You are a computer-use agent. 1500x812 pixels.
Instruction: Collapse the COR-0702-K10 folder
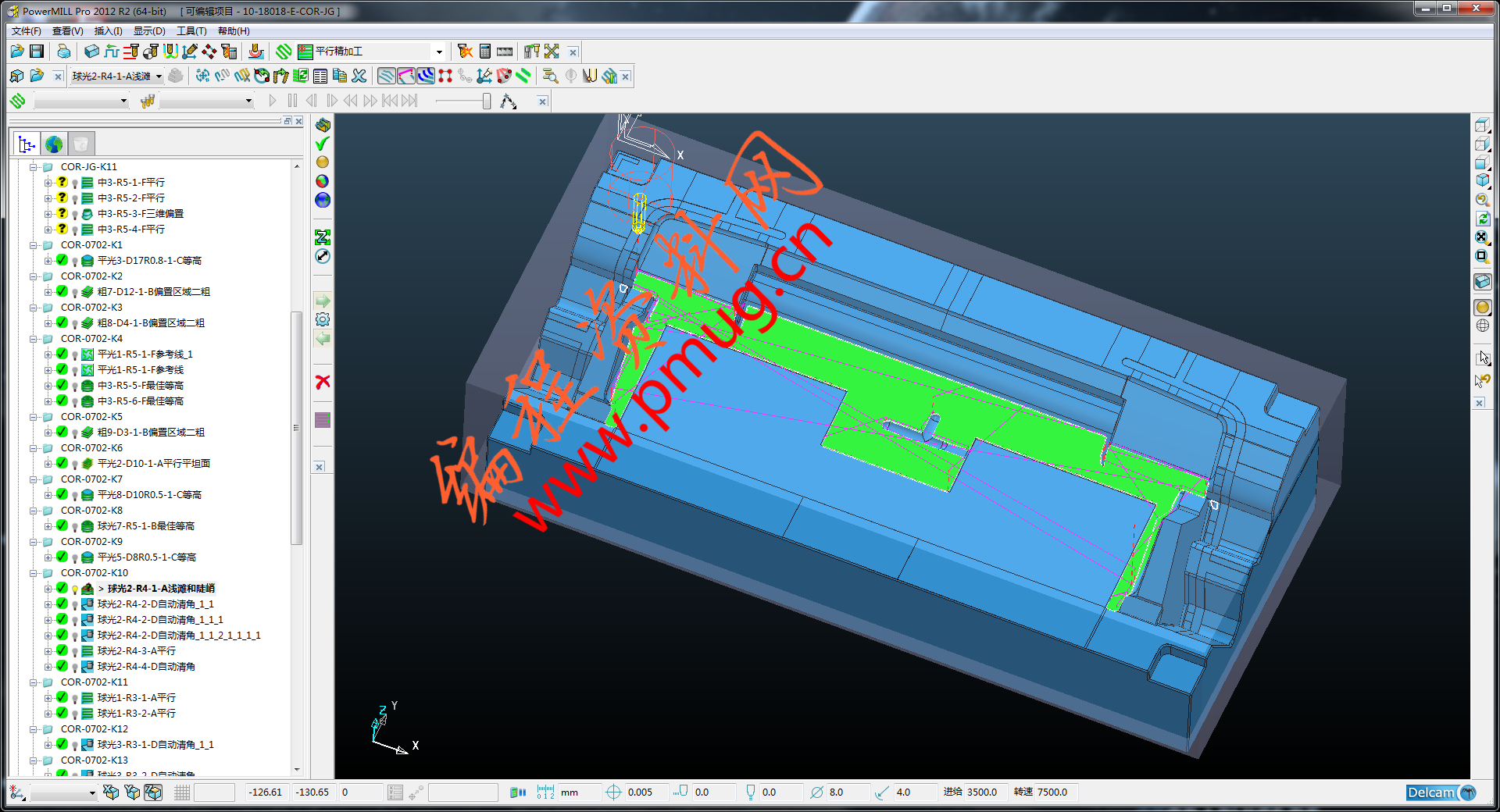pos(34,573)
